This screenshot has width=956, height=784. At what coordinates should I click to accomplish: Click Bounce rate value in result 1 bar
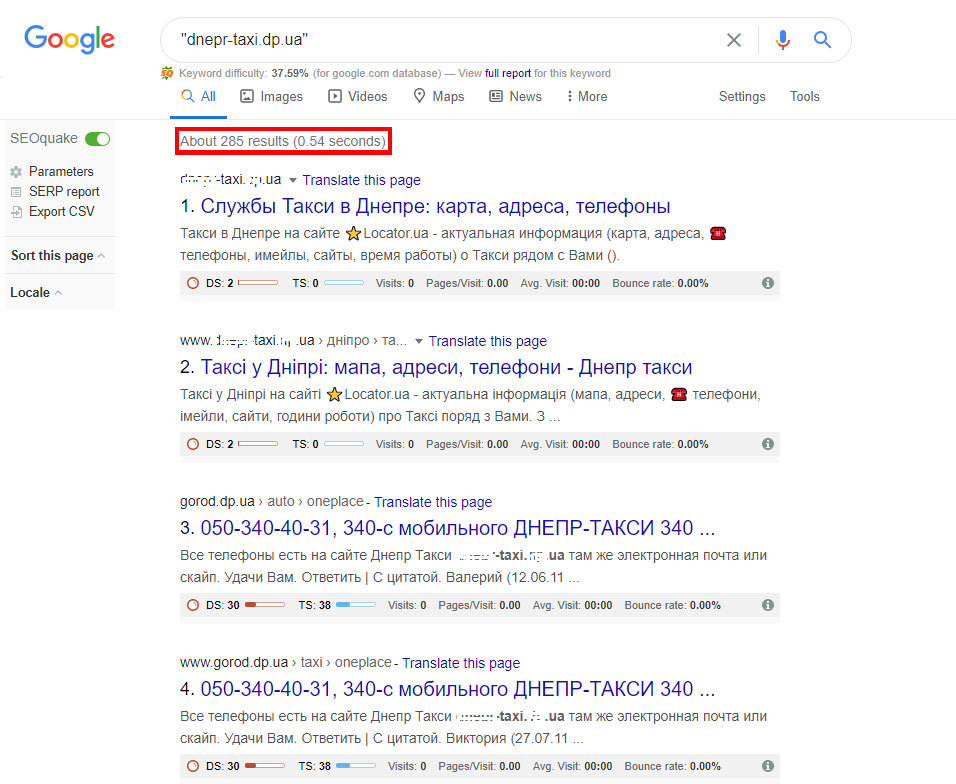pyautogui.click(x=693, y=283)
